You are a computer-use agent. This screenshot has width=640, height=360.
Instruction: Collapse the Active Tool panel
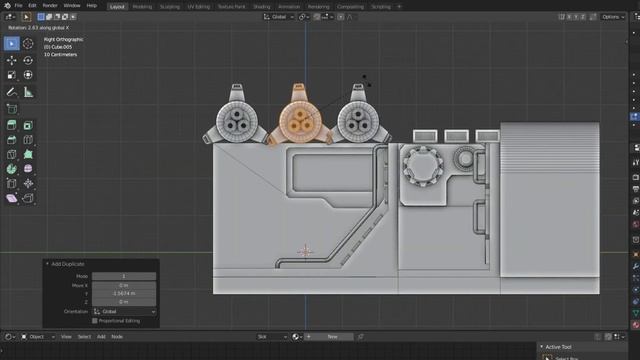tap(542, 347)
